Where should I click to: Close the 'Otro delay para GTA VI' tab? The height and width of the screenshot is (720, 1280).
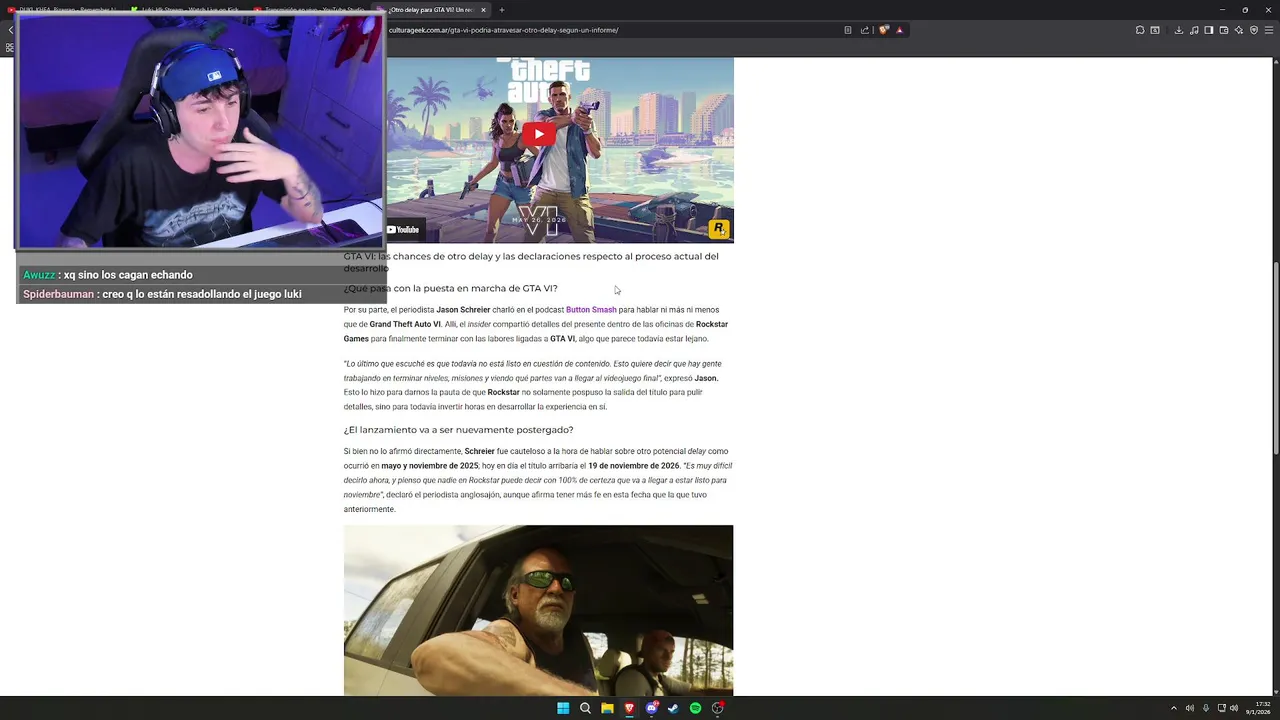(483, 10)
